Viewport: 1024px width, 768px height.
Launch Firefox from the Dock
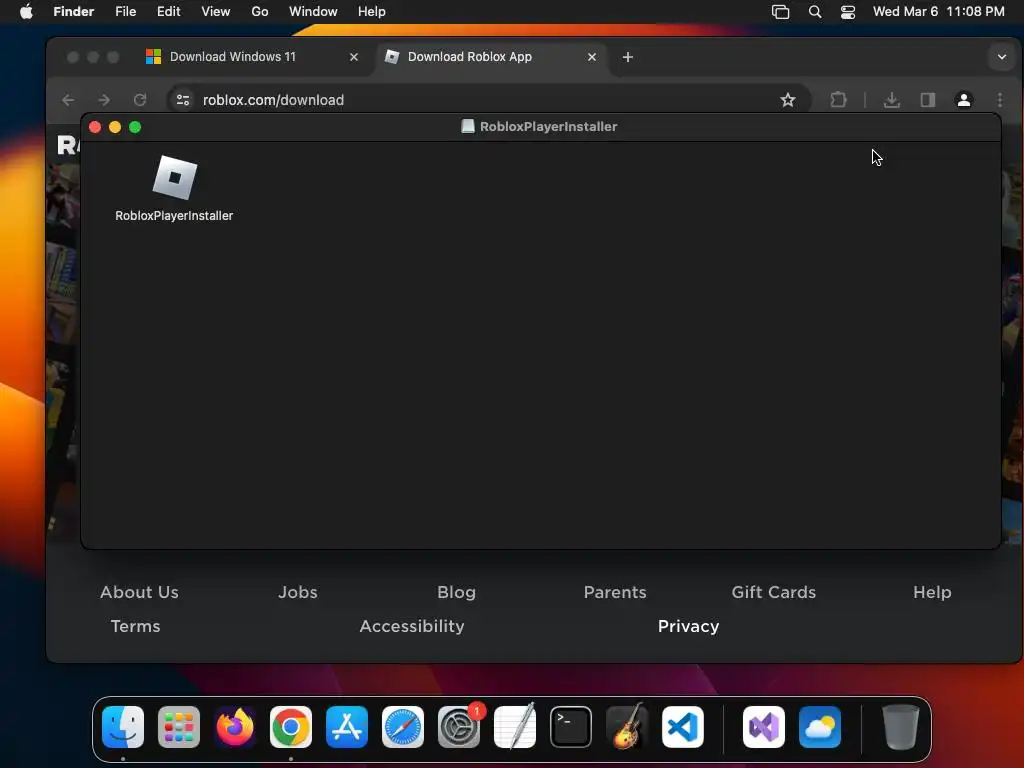[235, 727]
